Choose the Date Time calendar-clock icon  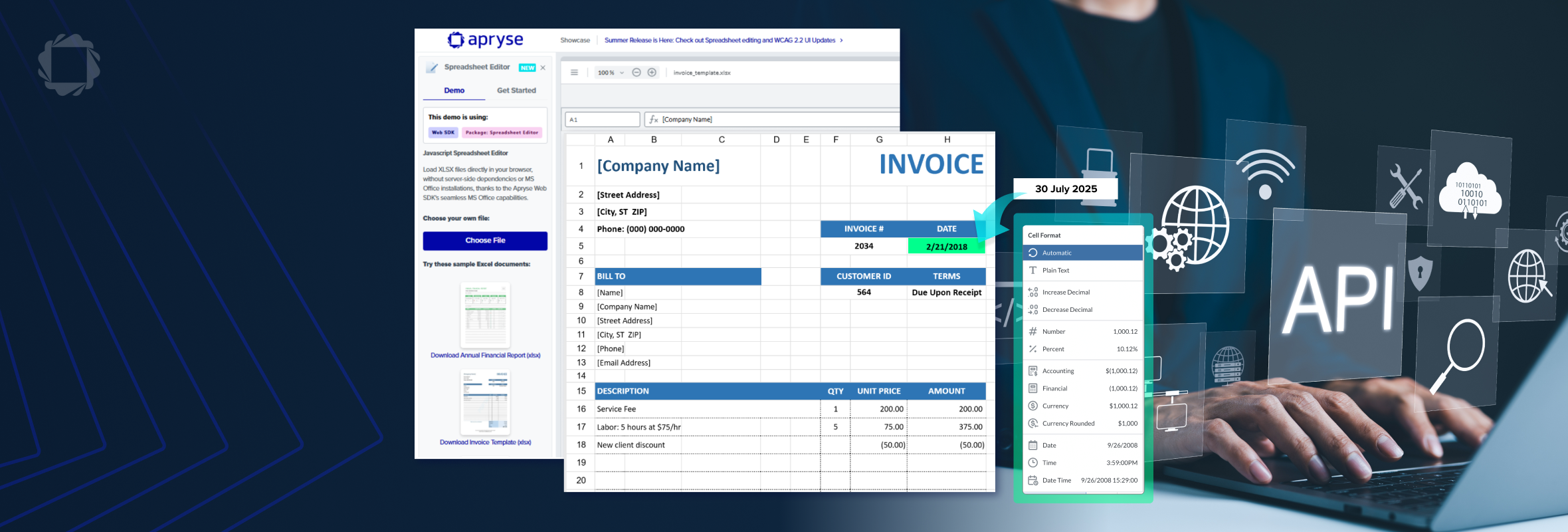1033,480
